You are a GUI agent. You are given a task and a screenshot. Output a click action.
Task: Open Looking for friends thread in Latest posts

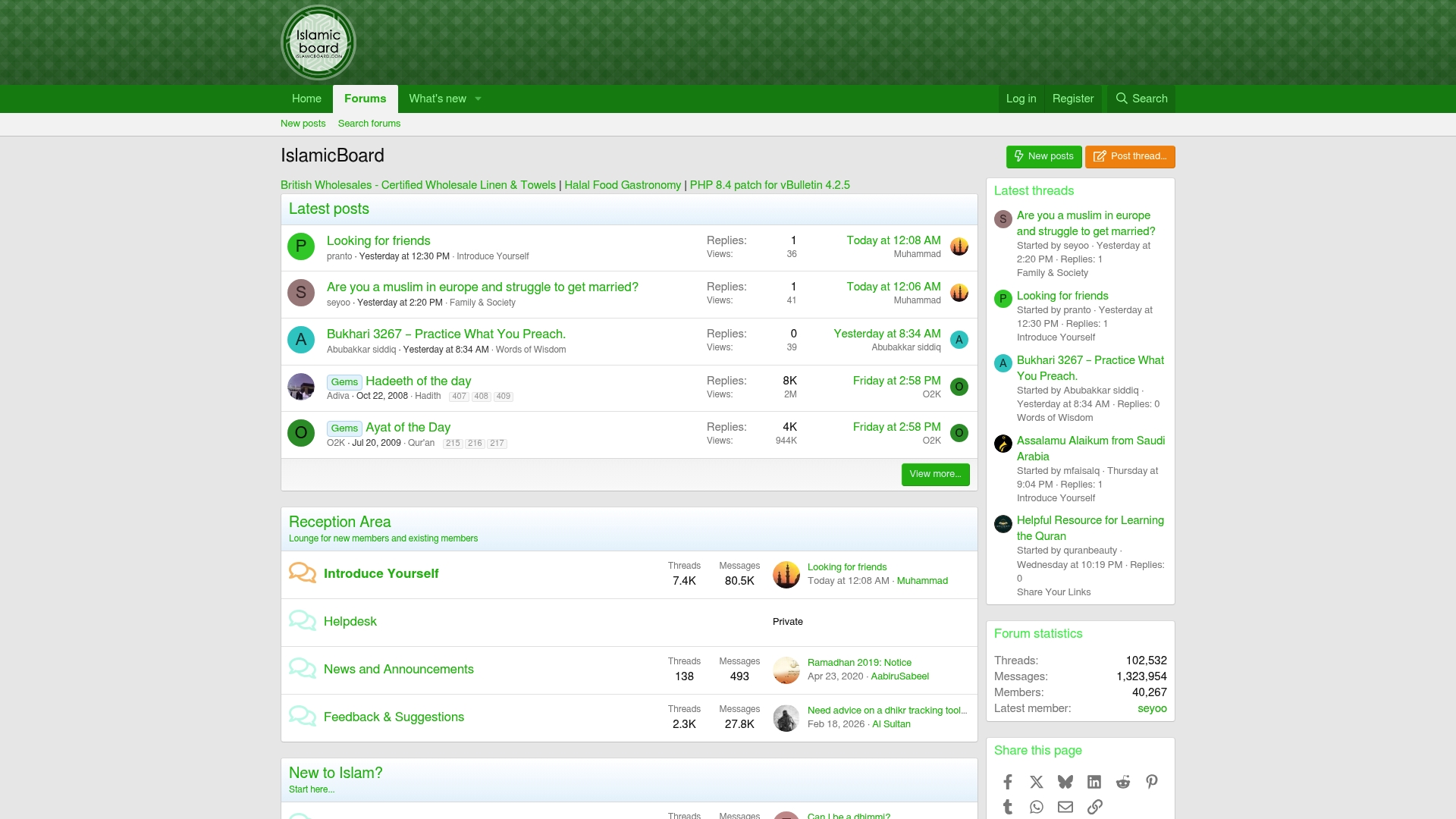(378, 240)
